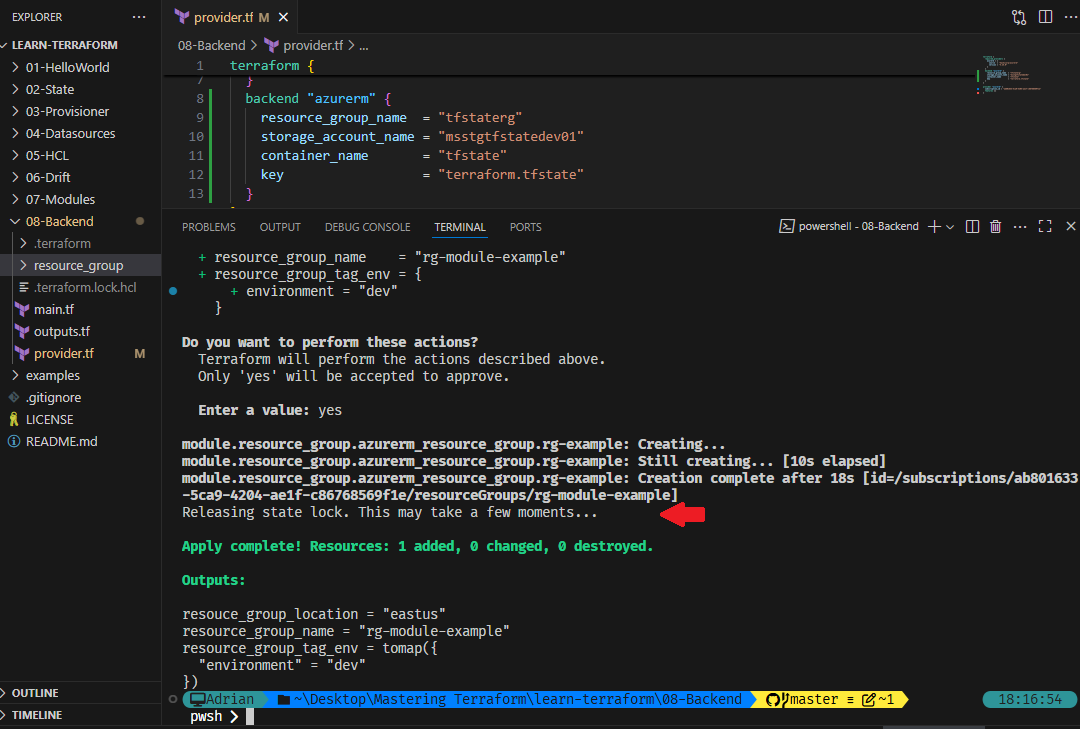
Task: Click line number 10 in editor gutter
Action: [196, 136]
